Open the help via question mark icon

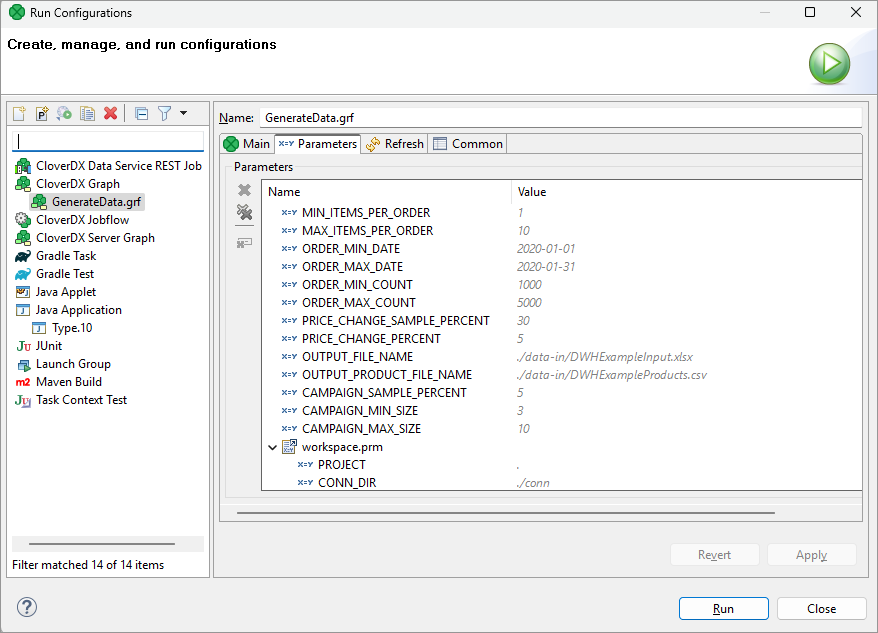tap(27, 606)
